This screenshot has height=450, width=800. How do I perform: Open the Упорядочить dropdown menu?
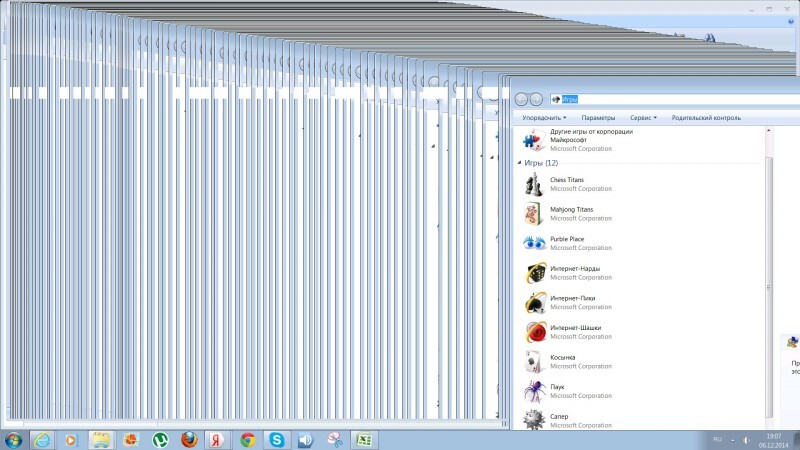[544, 118]
